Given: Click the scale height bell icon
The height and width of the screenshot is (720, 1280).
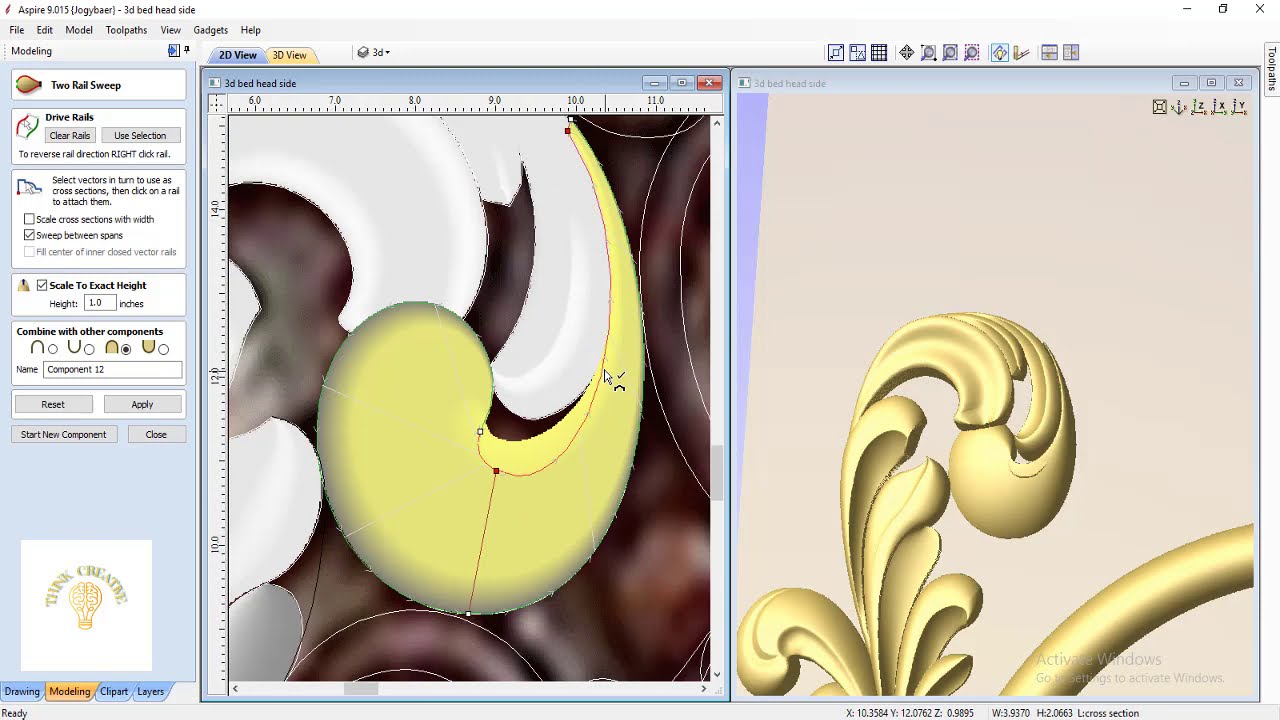Looking at the screenshot, I should click(23, 286).
